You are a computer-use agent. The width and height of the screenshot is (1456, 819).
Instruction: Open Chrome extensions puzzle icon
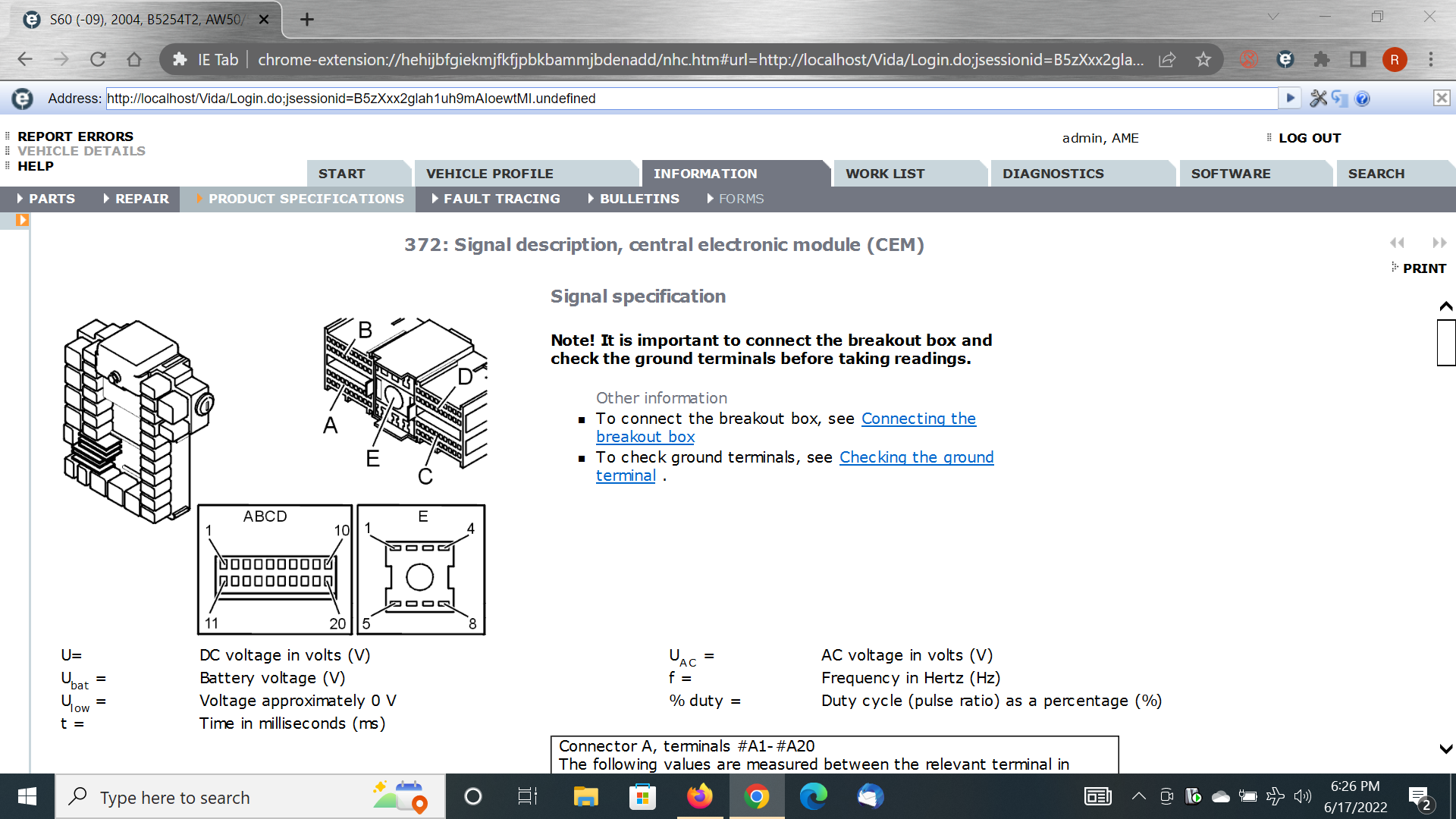(1322, 59)
